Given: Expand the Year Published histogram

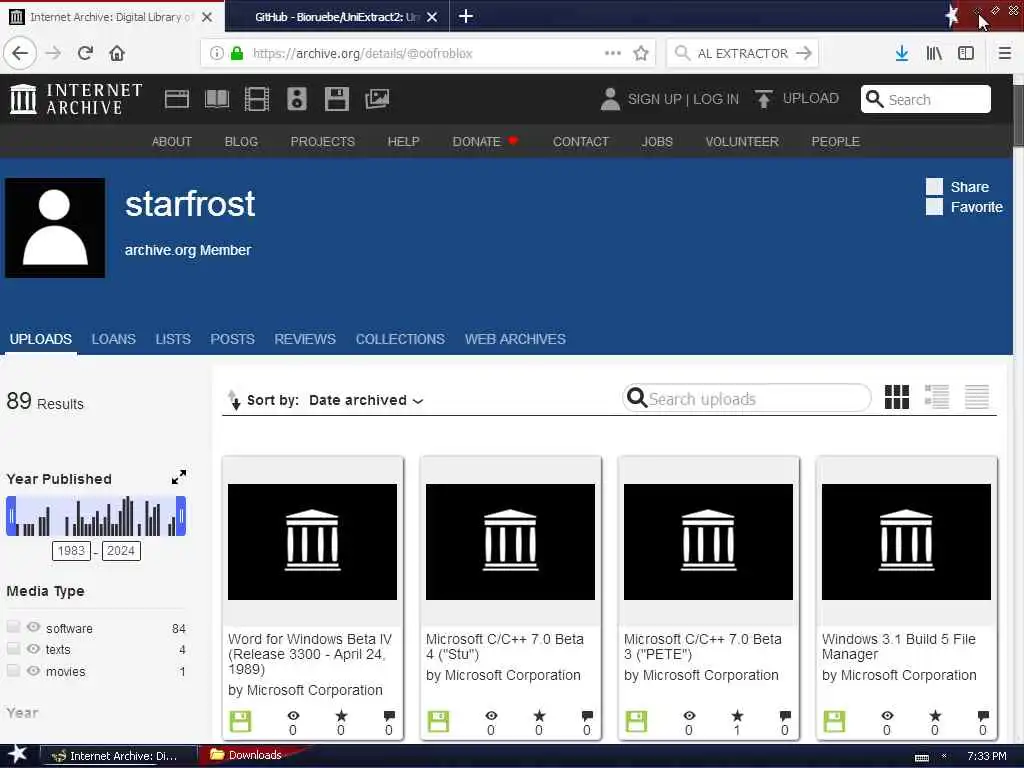Looking at the screenshot, I should 179,477.
